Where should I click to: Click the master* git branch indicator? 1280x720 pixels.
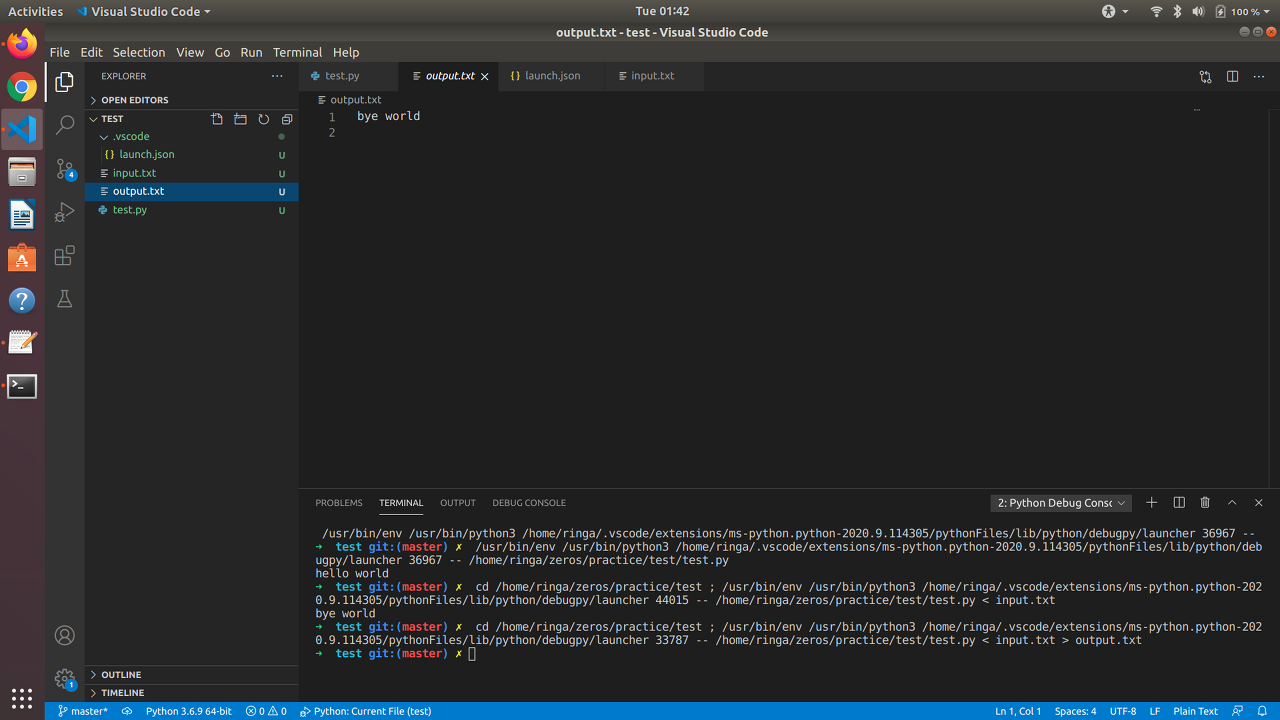[83, 711]
